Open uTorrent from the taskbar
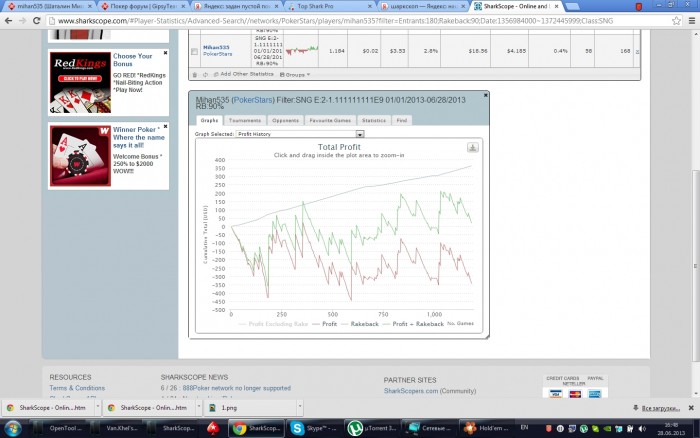700x438 pixels. (371, 428)
